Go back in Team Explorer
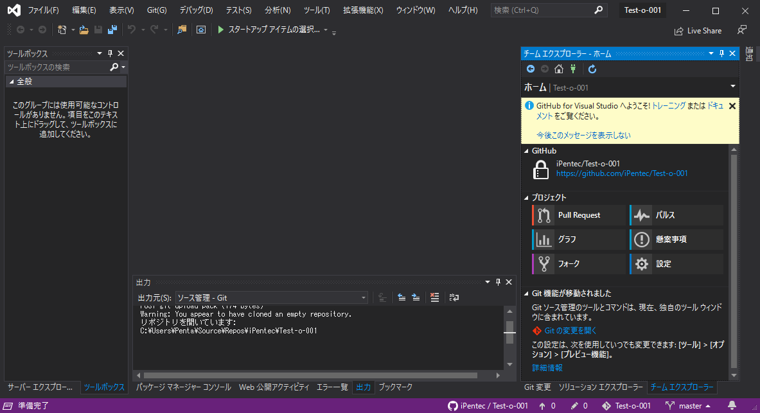The height and width of the screenshot is (413, 760). pos(530,69)
